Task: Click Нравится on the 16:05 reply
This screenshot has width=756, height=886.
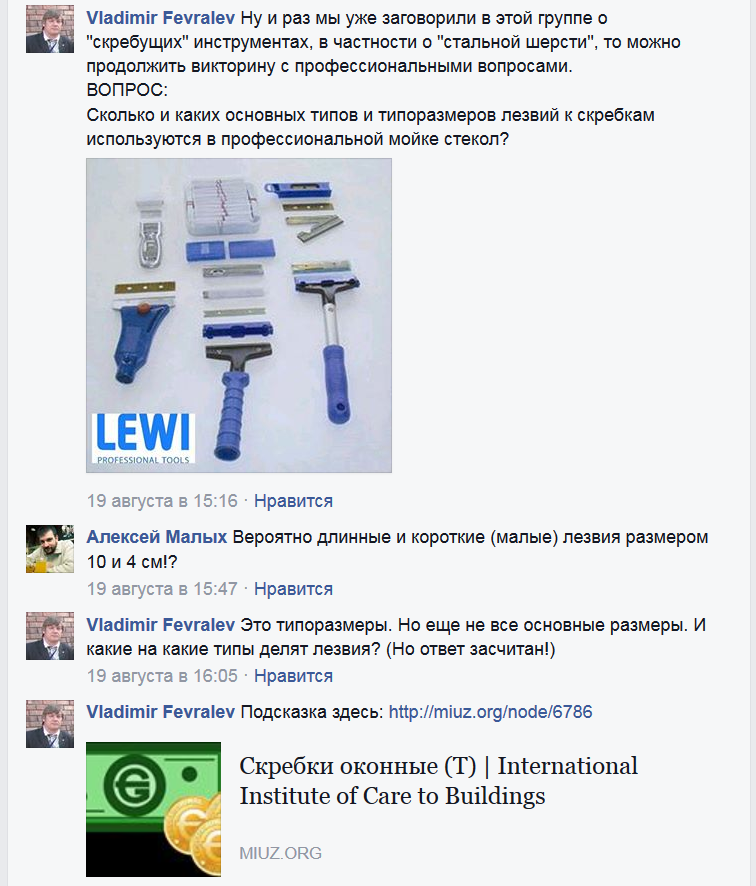Action: [x=293, y=676]
